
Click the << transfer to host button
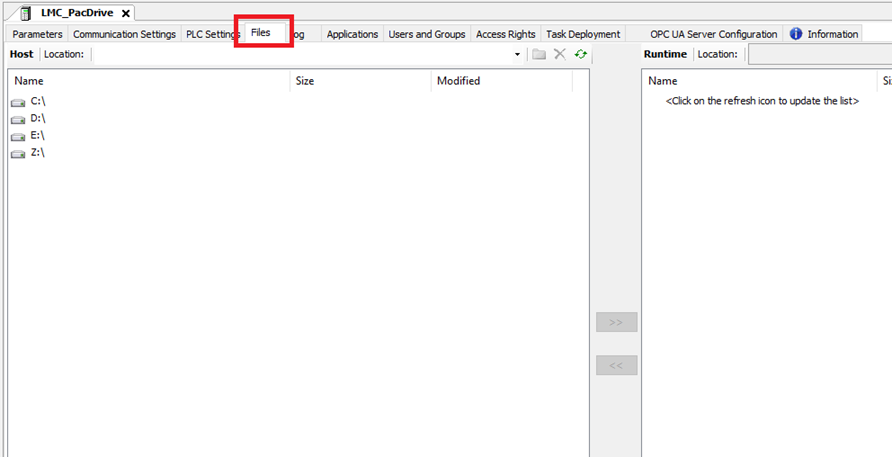[x=616, y=365]
